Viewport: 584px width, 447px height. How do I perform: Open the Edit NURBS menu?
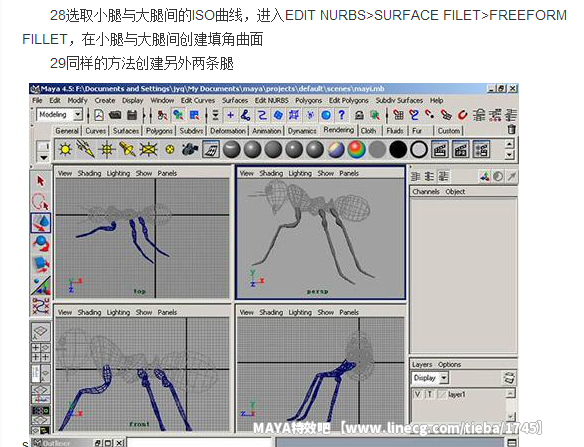coord(272,100)
